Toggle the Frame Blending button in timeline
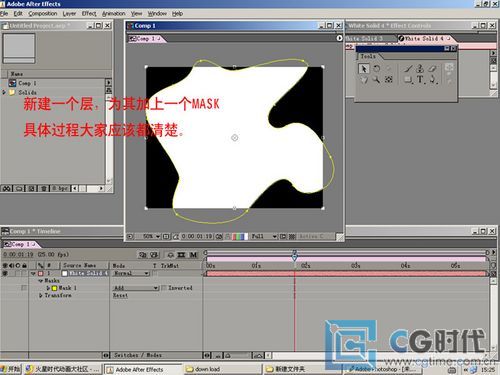The height and width of the screenshot is (375, 500). [181, 255]
